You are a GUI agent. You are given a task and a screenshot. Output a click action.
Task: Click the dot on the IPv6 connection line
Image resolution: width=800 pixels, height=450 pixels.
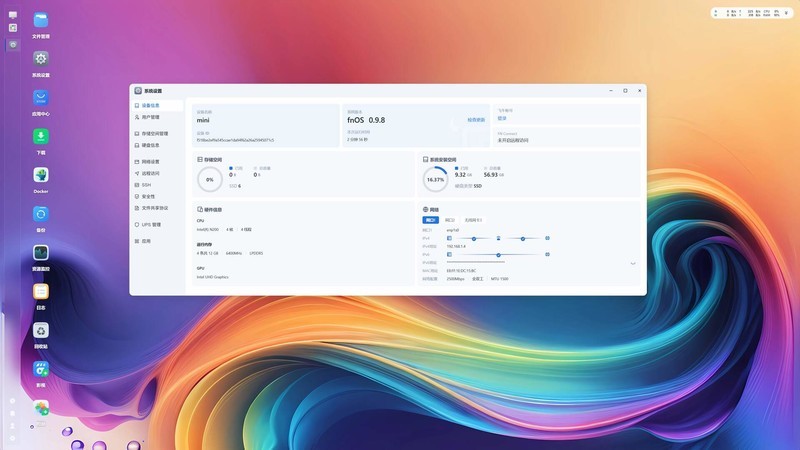(x=498, y=255)
